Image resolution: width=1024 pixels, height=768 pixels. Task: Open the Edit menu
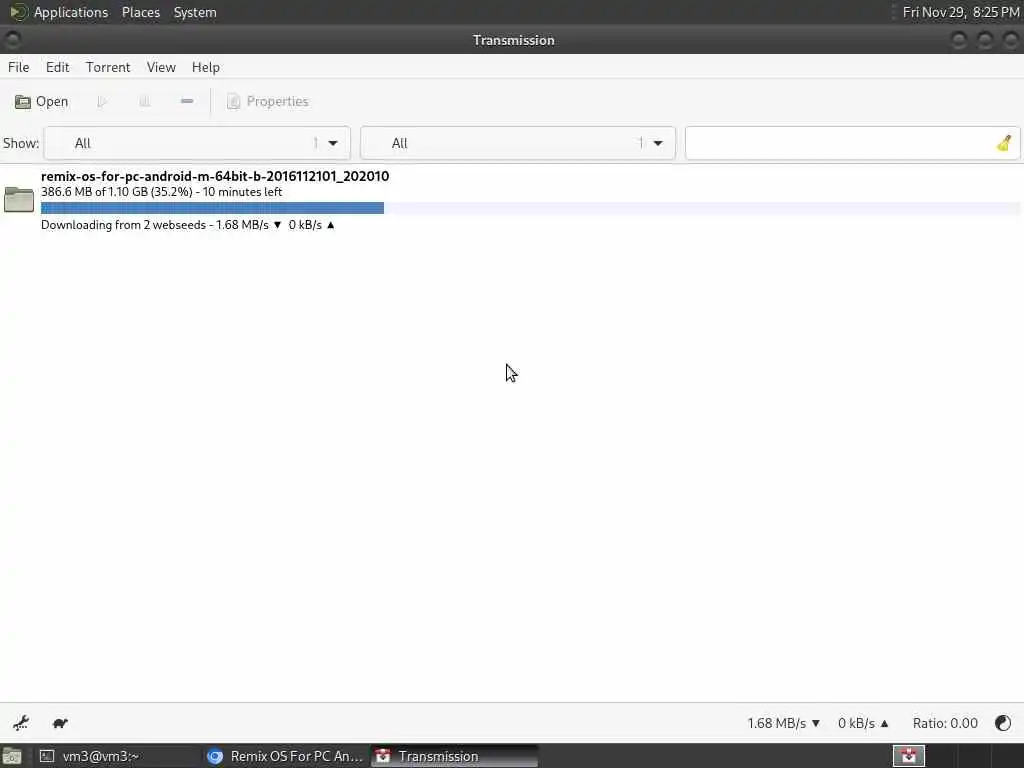[x=57, y=67]
